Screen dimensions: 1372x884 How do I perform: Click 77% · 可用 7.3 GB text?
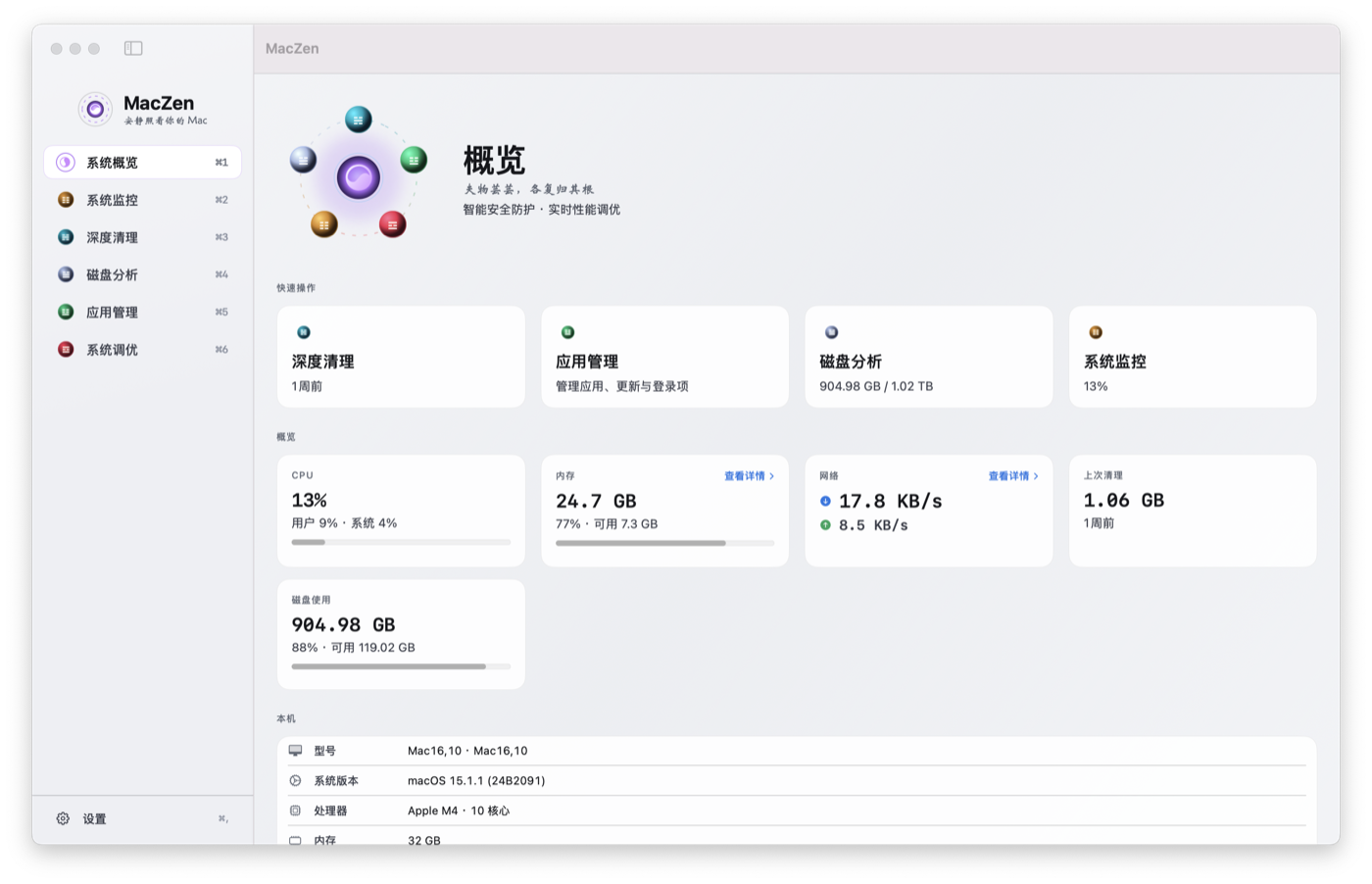coord(607,524)
